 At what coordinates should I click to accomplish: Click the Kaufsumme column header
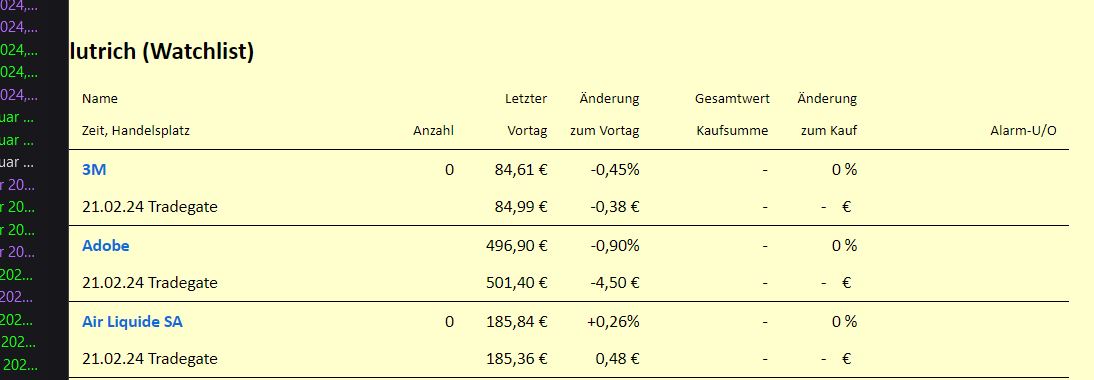[733, 130]
